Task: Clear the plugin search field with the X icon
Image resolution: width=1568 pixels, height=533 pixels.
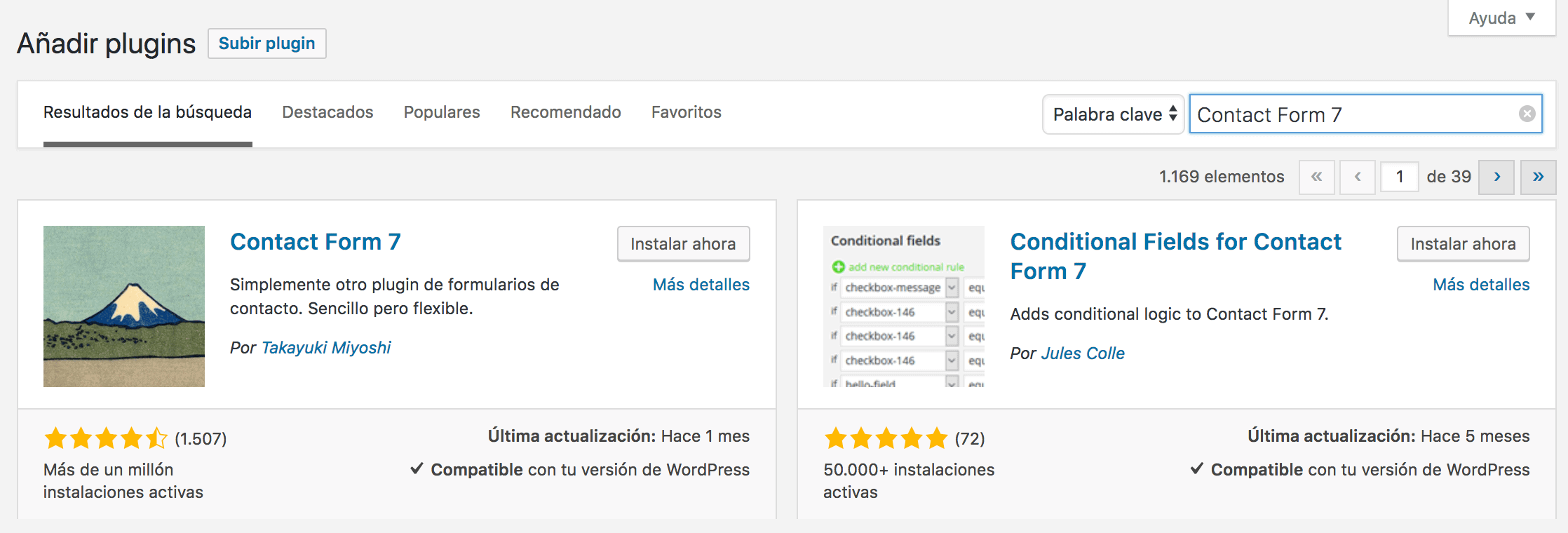Action: pos(1527,114)
